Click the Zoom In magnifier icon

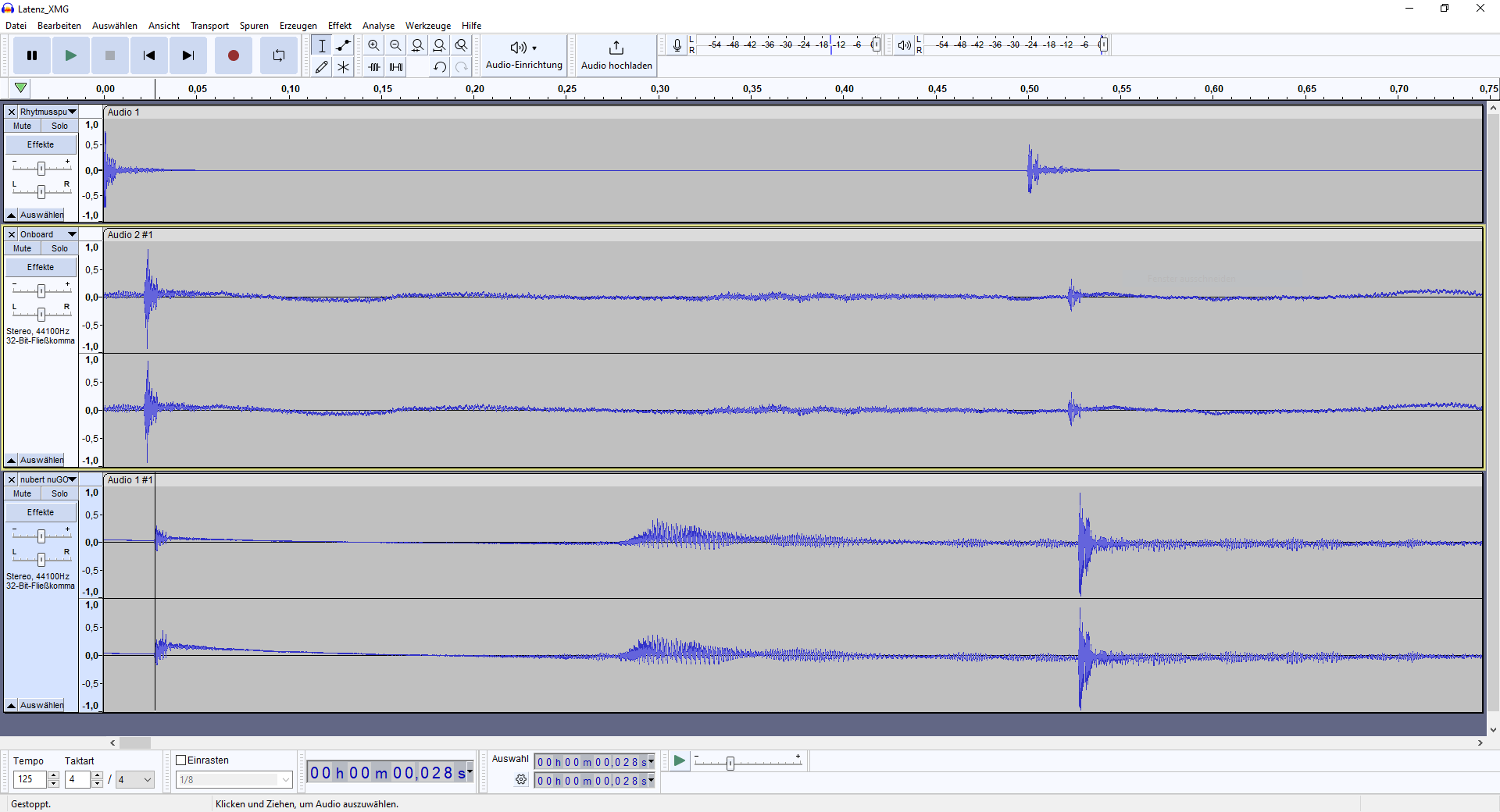tap(373, 45)
